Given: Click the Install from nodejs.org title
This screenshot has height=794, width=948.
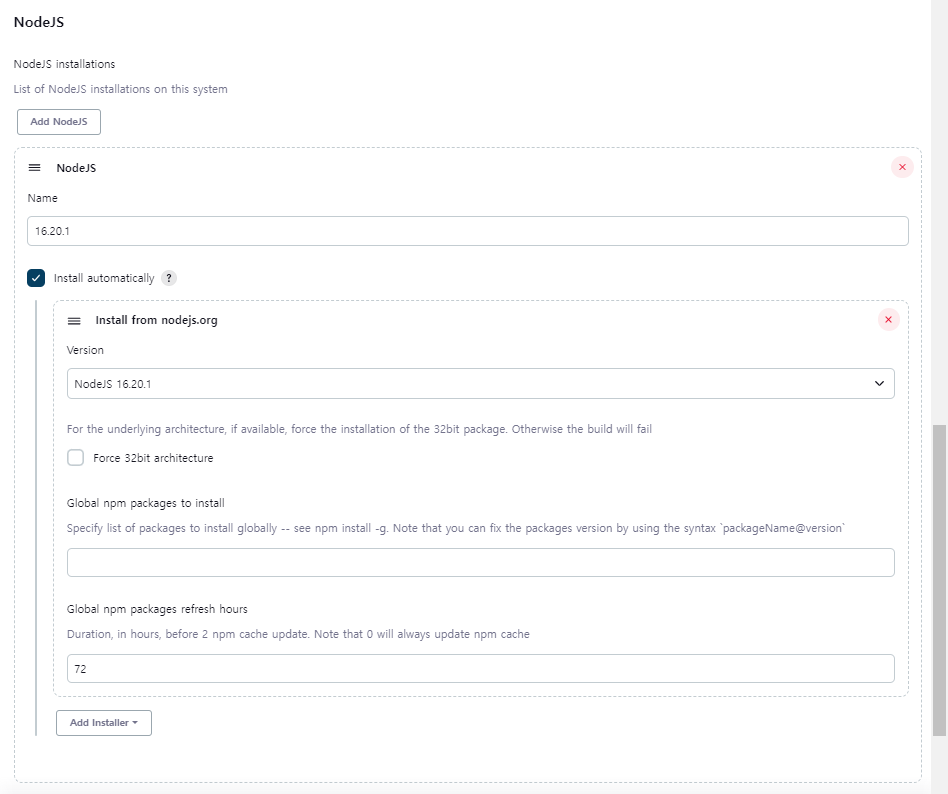Looking at the screenshot, I should click(157, 320).
